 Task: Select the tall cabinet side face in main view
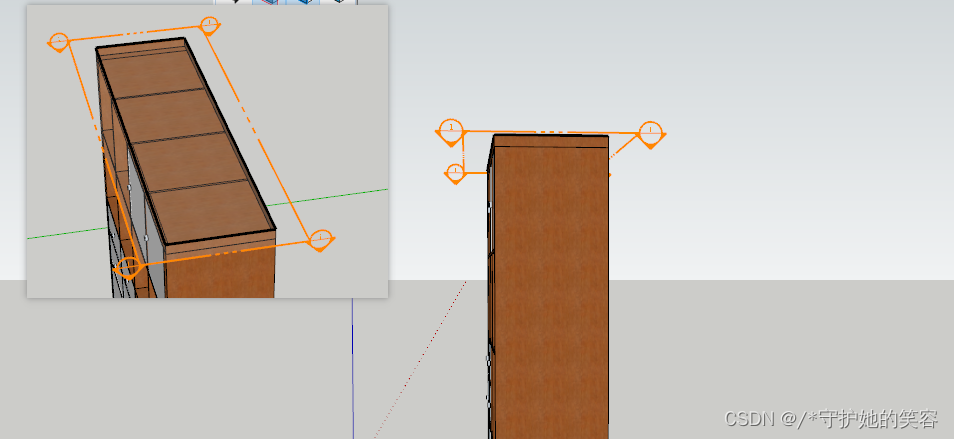click(x=551, y=292)
